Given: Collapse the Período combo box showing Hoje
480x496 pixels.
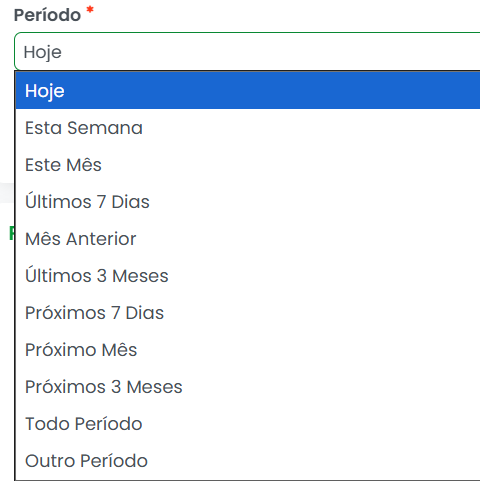Looking at the screenshot, I should coord(247,52).
